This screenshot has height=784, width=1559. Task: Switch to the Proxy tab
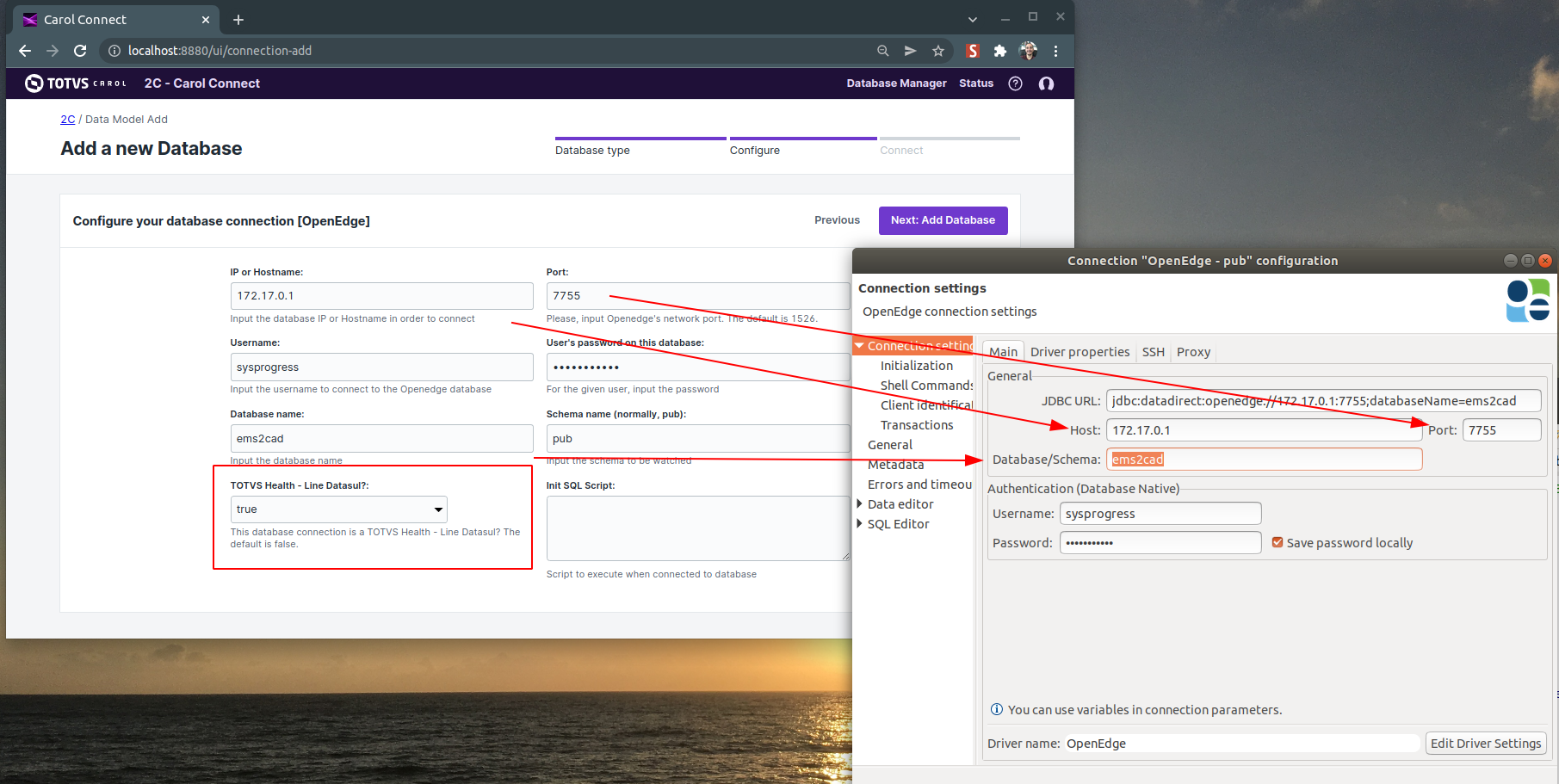tap(1193, 352)
